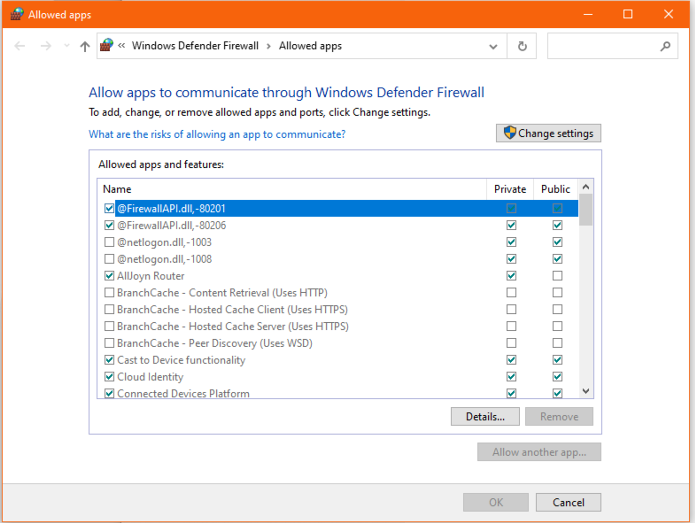Toggle Private checkbox for AllJoyn Router
This screenshot has height=523, width=695.
(511, 276)
